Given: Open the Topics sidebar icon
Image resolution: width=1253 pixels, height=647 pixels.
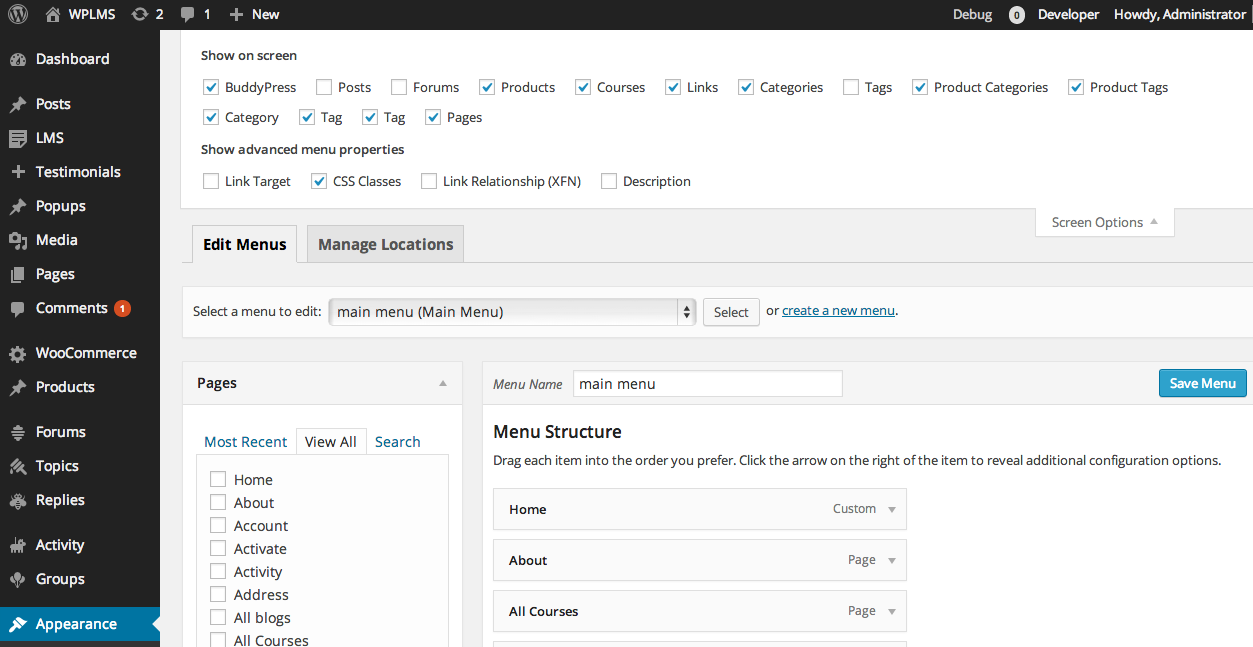Looking at the screenshot, I should [x=18, y=466].
